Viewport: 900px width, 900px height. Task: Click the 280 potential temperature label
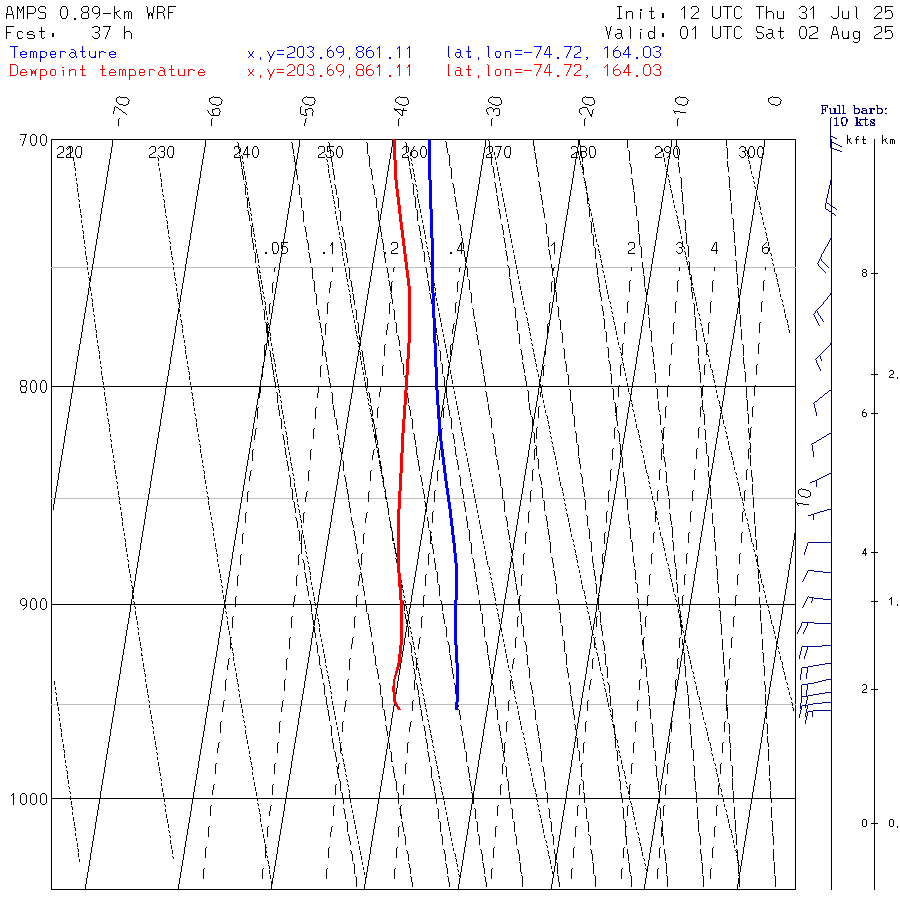[x=583, y=153]
